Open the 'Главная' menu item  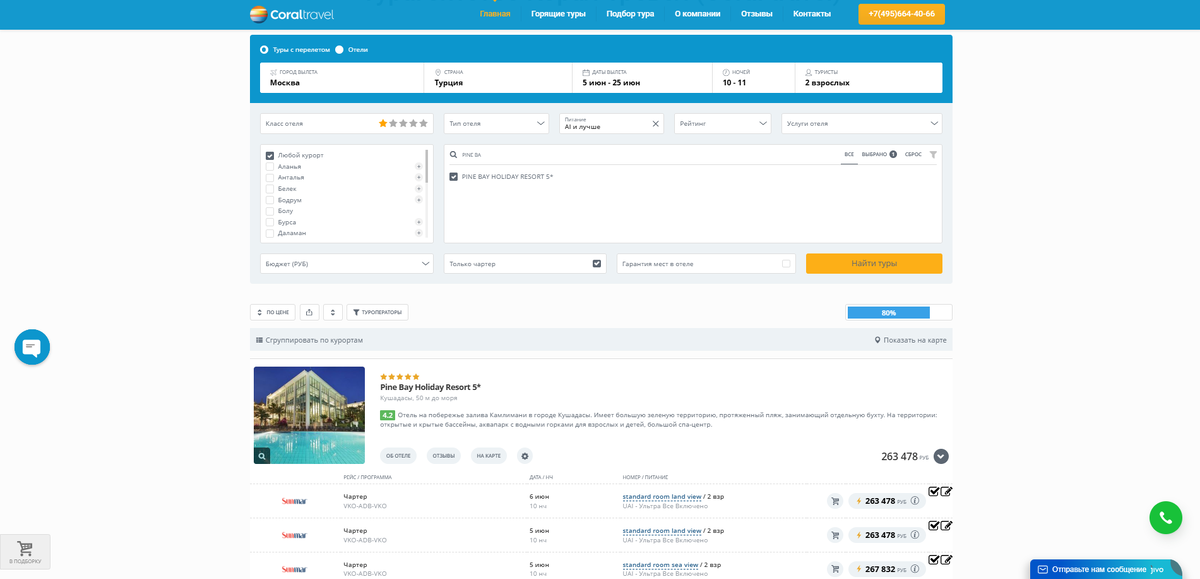pyautogui.click(x=495, y=14)
